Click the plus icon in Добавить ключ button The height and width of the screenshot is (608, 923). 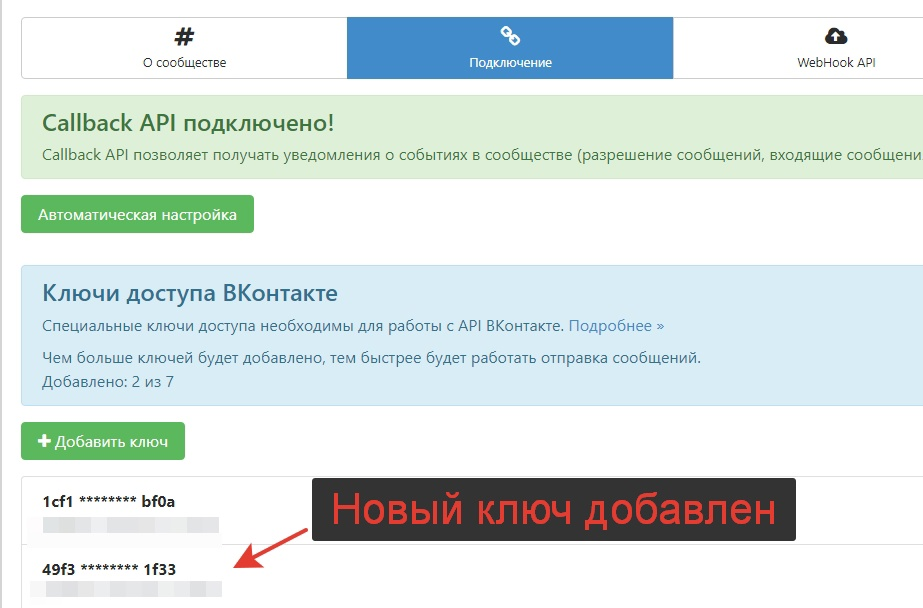pos(45,440)
